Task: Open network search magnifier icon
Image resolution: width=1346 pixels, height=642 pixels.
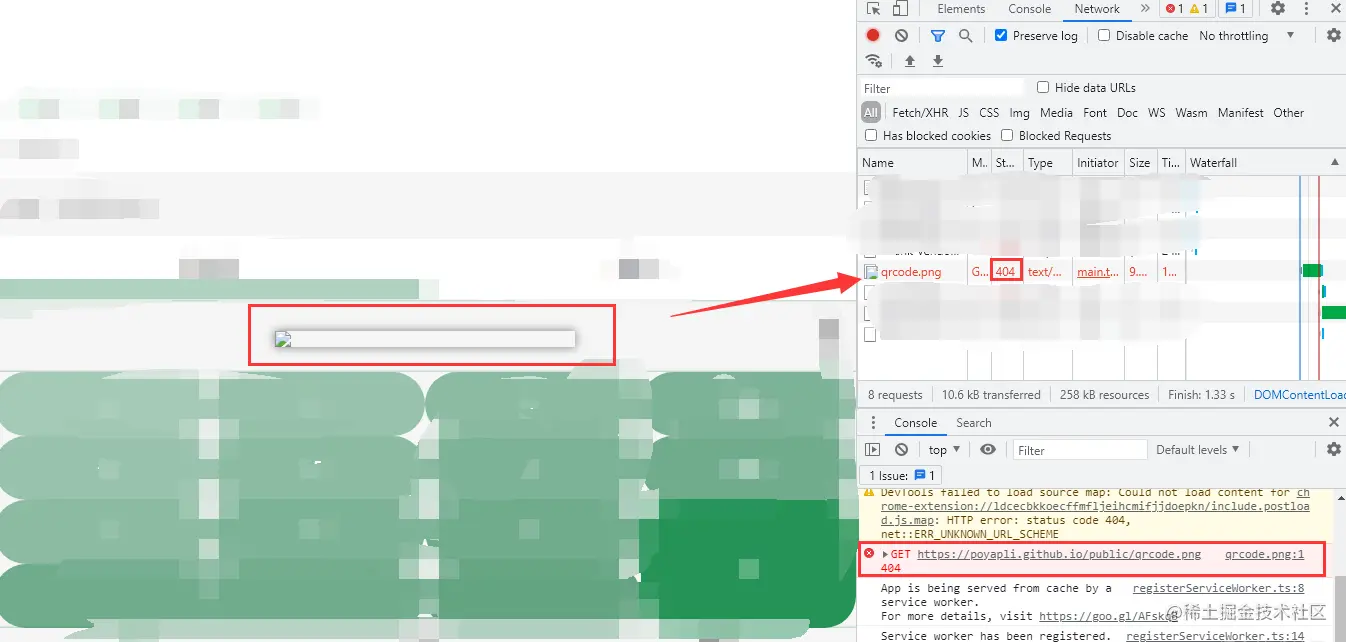Action: coord(965,35)
